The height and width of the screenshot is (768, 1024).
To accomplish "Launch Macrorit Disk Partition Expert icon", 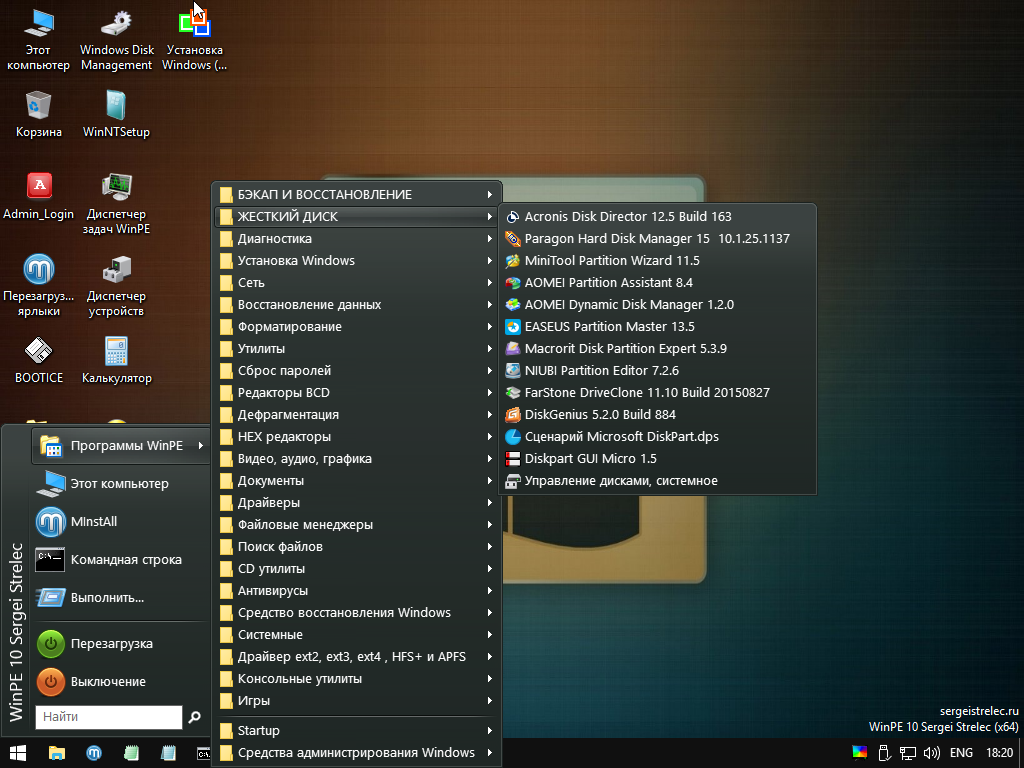I will 513,349.
